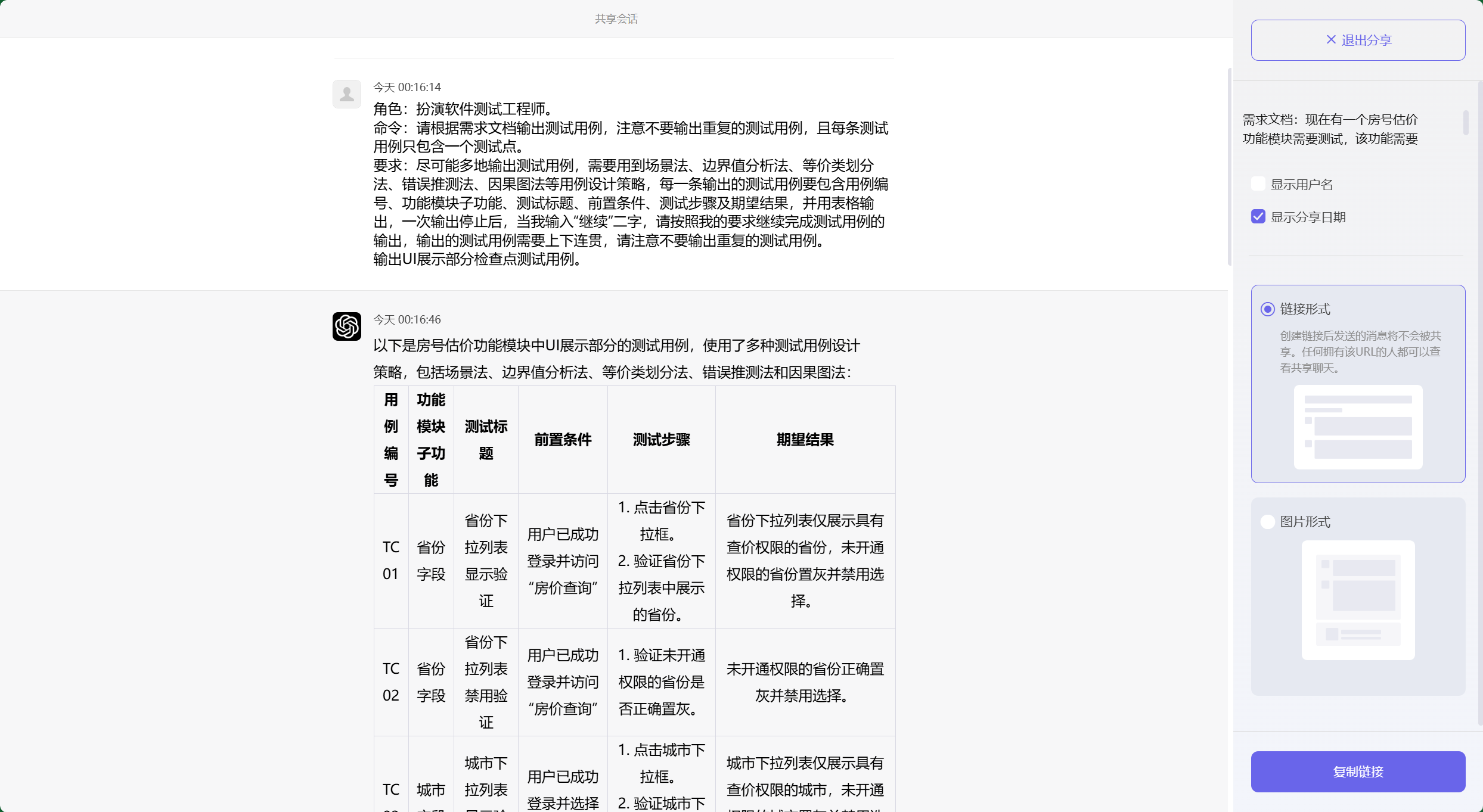Enable the 显示用户名 checkbox
The height and width of the screenshot is (812, 1483).
click(x=1258, y=183)
